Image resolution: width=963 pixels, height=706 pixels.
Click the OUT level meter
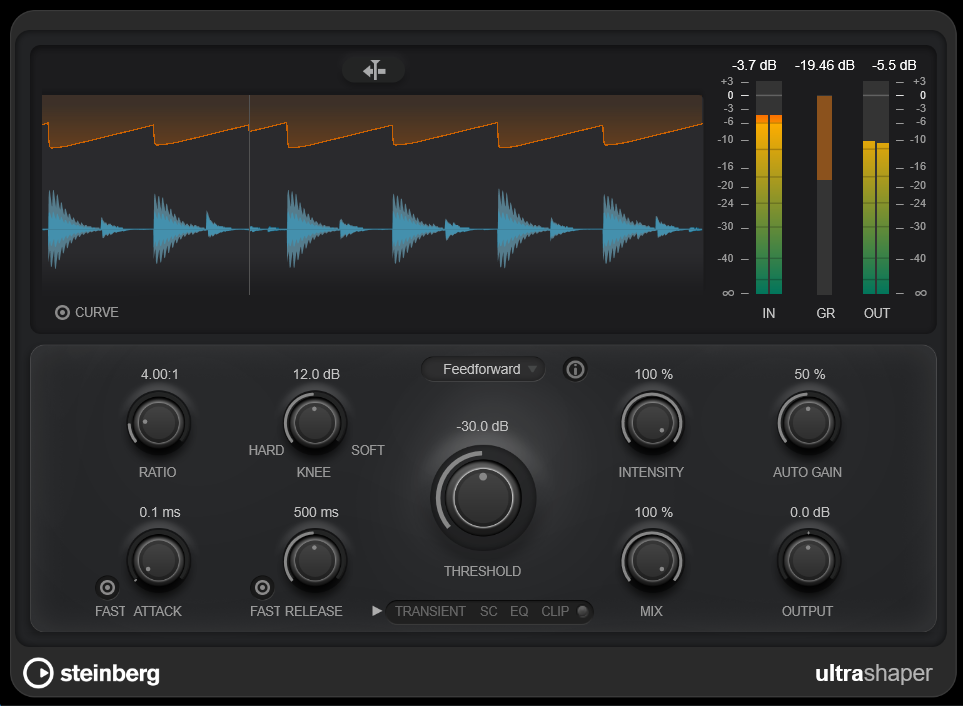point(876,188)
